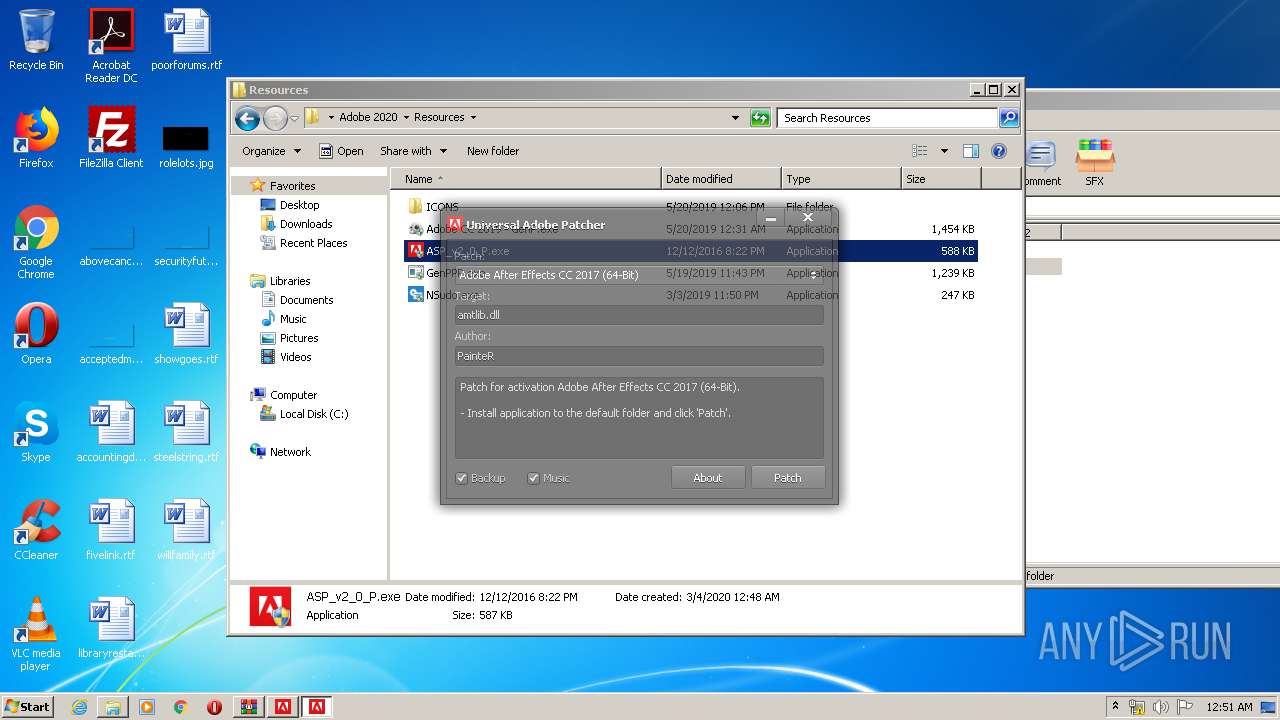1280x720 pixels.
Task: Select Computer in the navigation pane
Action: coord(293,395)
